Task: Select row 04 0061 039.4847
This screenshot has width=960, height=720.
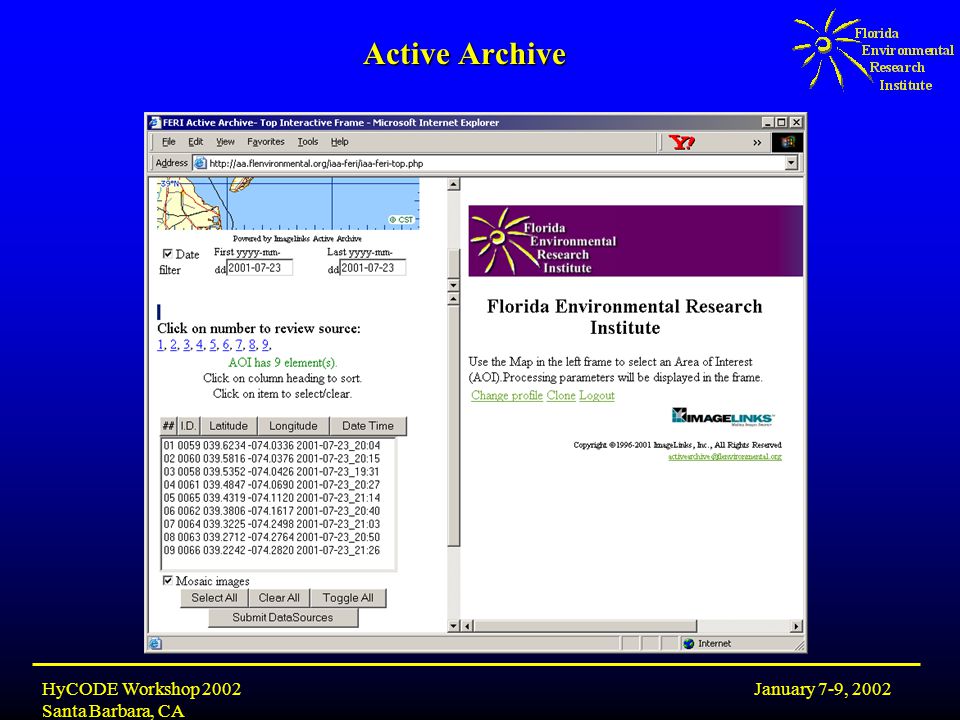Action: coord(272,485)
